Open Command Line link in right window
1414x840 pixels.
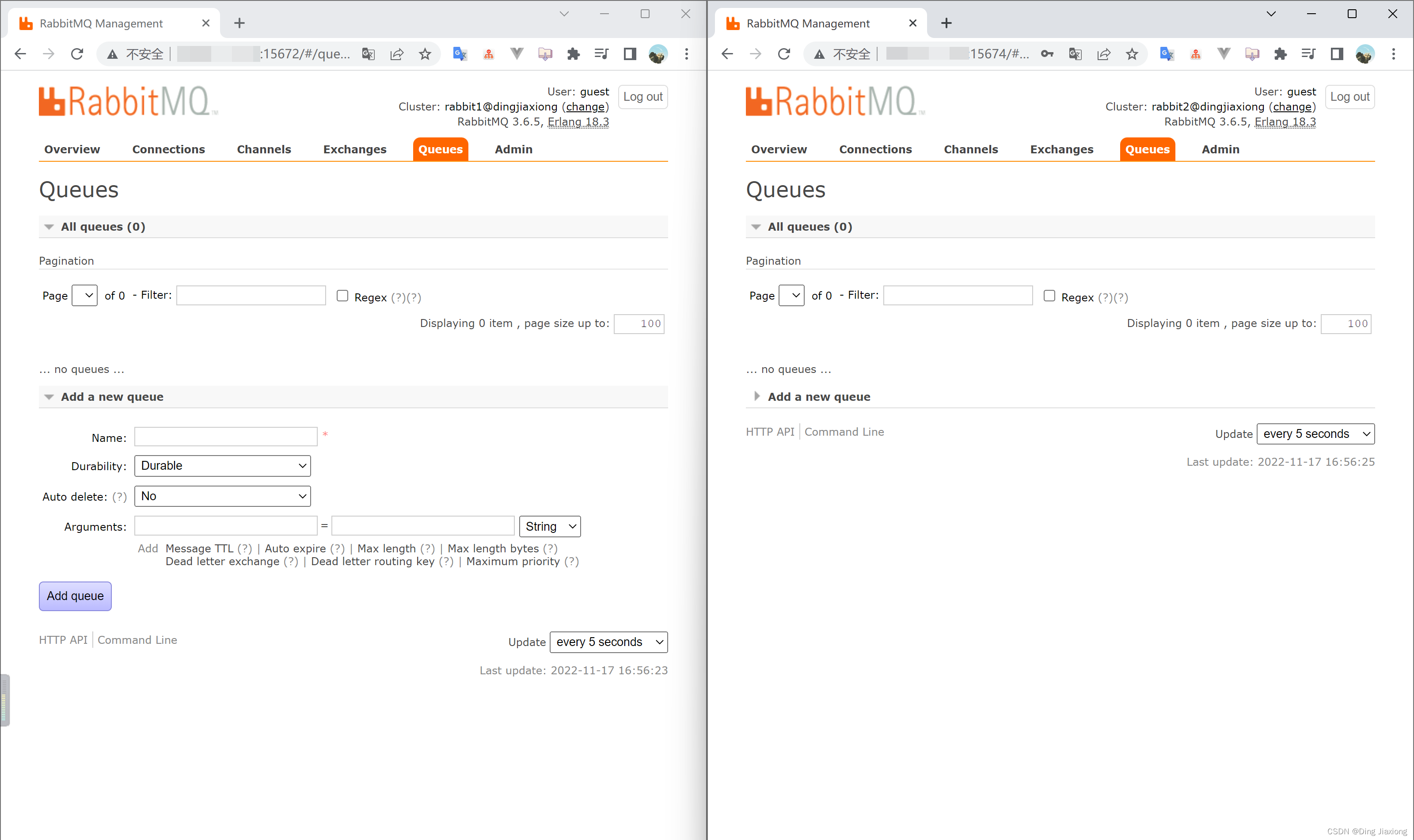(844, 432)
